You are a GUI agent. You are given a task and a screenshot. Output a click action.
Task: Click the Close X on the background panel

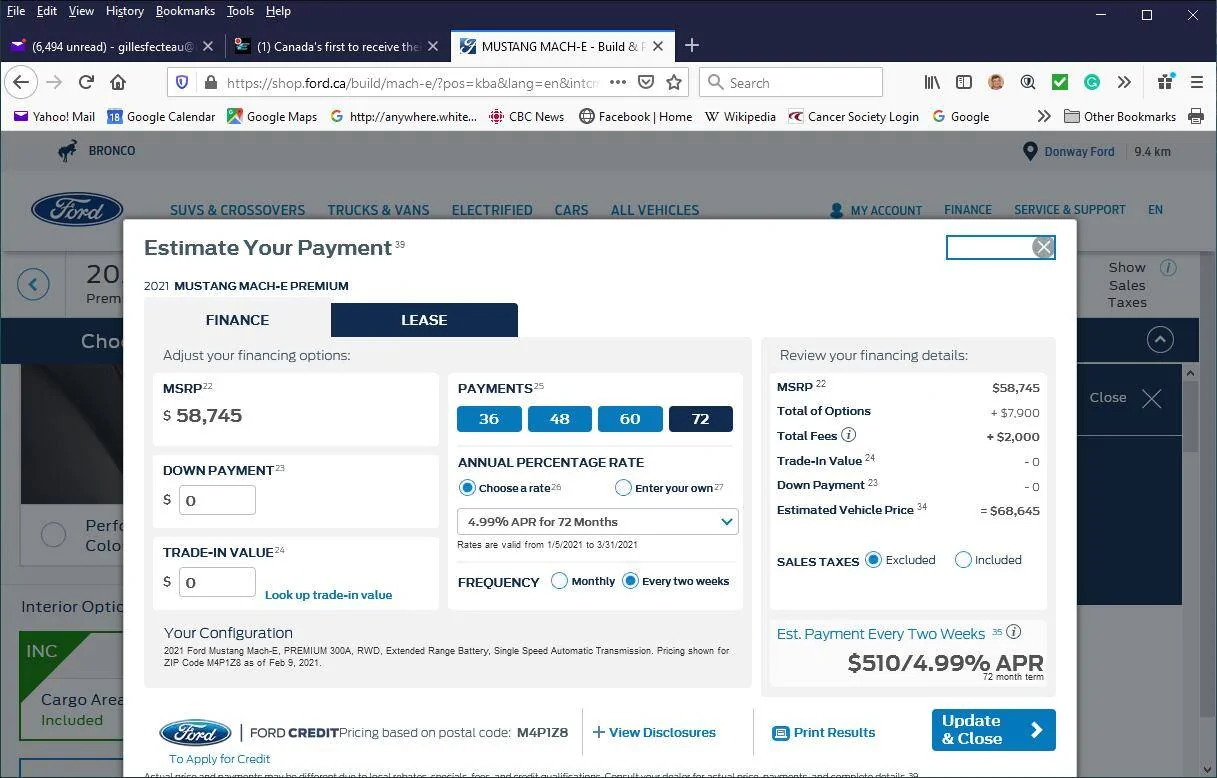pyautogui.click(x=1151, y=398)
